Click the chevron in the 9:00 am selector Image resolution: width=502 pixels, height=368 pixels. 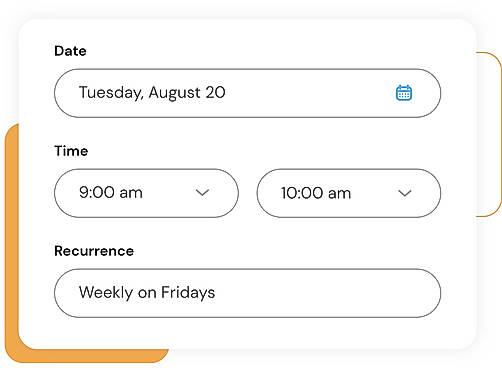tap(202, 193)
